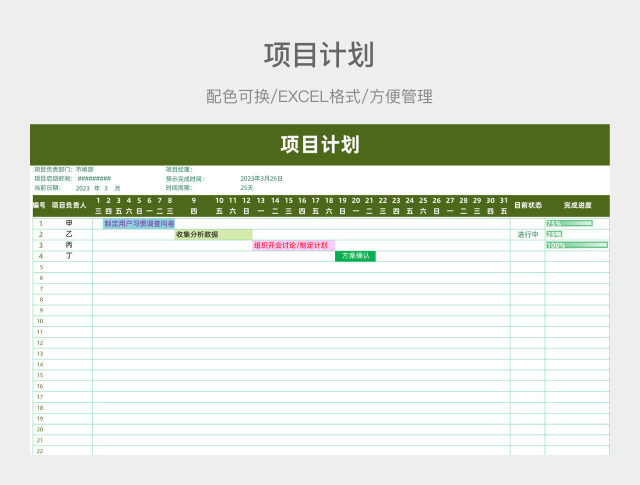Select the green banner title 项目计划
This screenshot has height=485, width=640.
click(x=320, y=145)
